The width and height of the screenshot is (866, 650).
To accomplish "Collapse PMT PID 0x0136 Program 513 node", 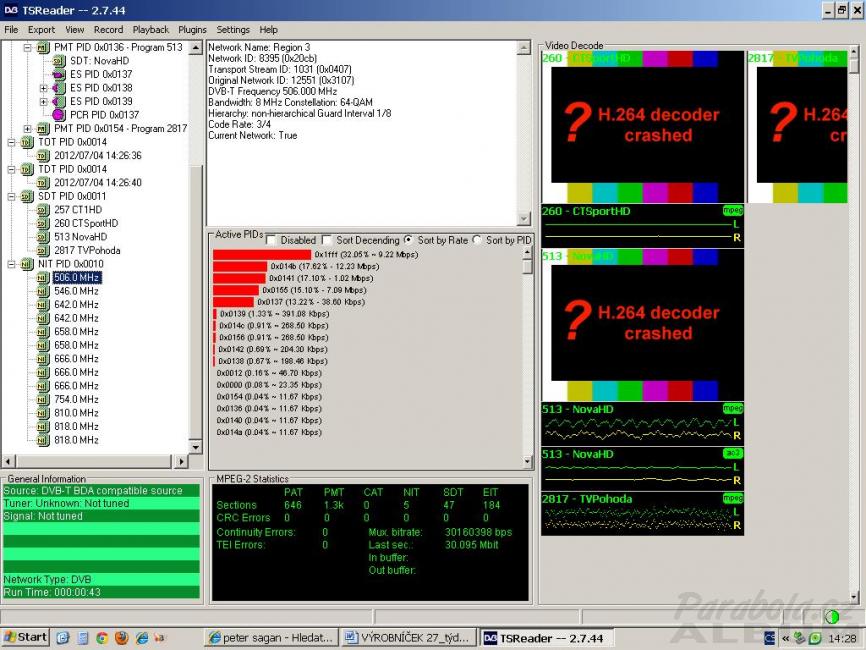I will 28,47.
